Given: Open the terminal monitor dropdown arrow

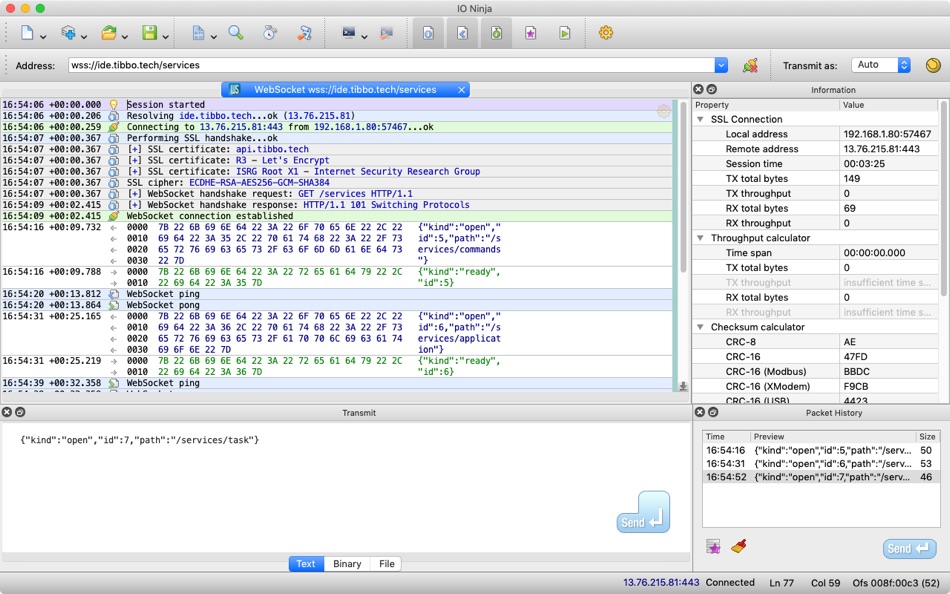Looking at the screenshot, I should pyautogui.click(x=364, y=37).
